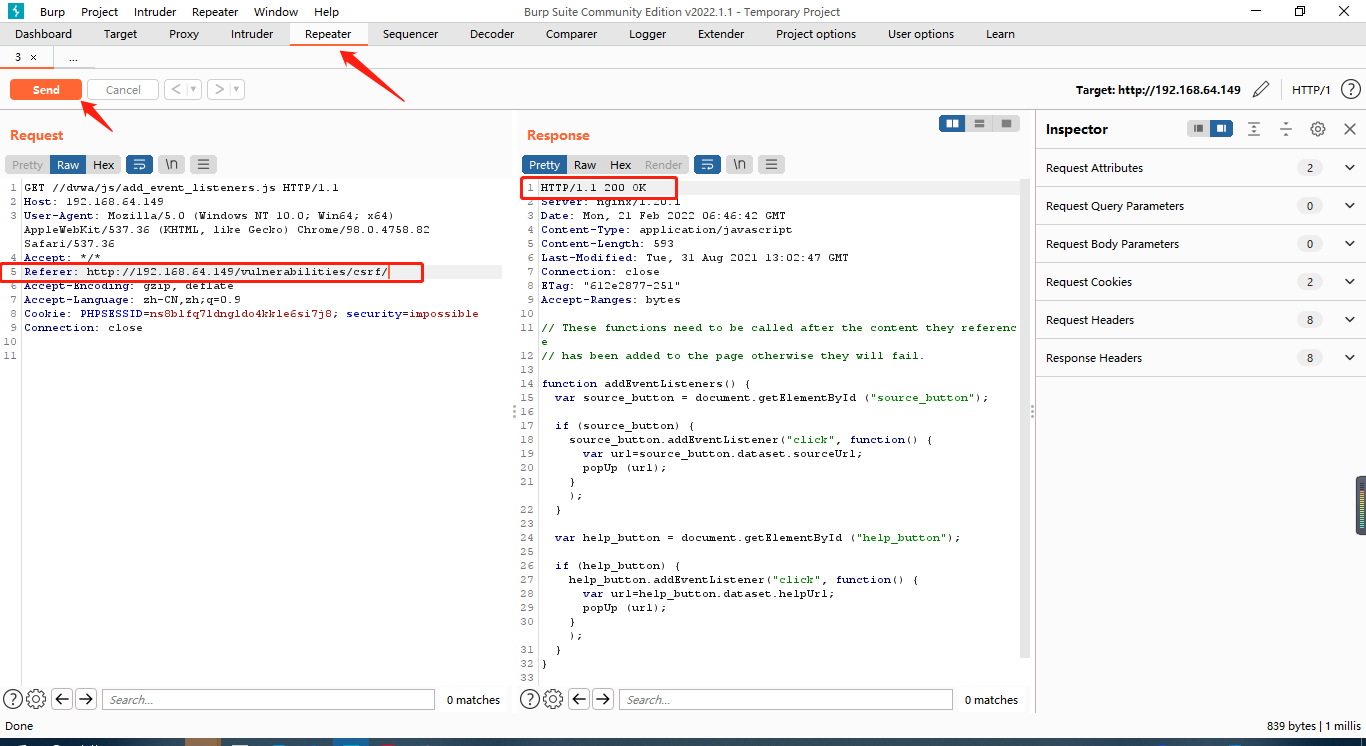This screenshot has height=746, width=1366.
Task: Close the Inspector panel
Action: [1349, 129]
